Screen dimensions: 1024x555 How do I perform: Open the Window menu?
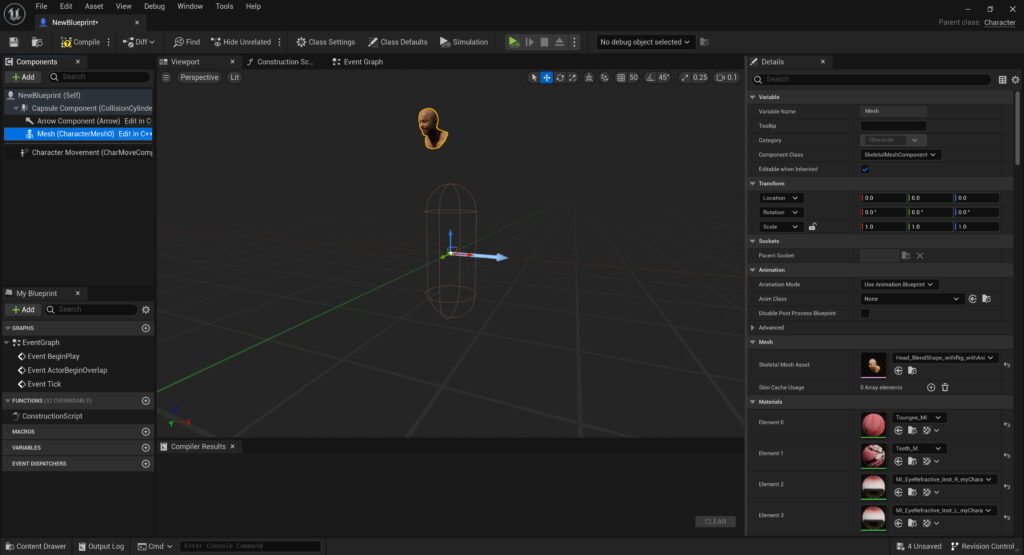(x=190, y=6)
